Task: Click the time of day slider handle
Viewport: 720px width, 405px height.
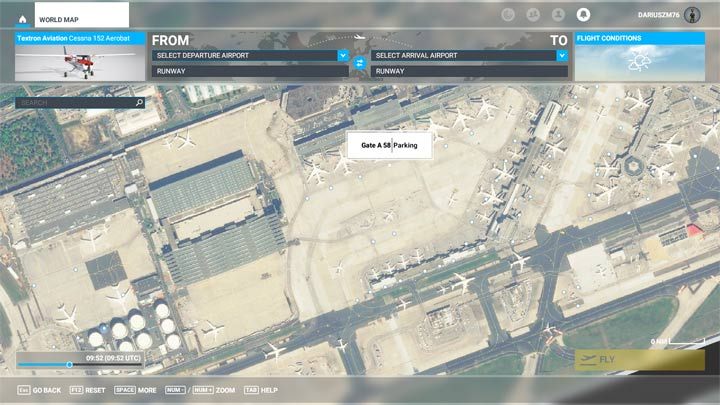Action: coord(69,365)
